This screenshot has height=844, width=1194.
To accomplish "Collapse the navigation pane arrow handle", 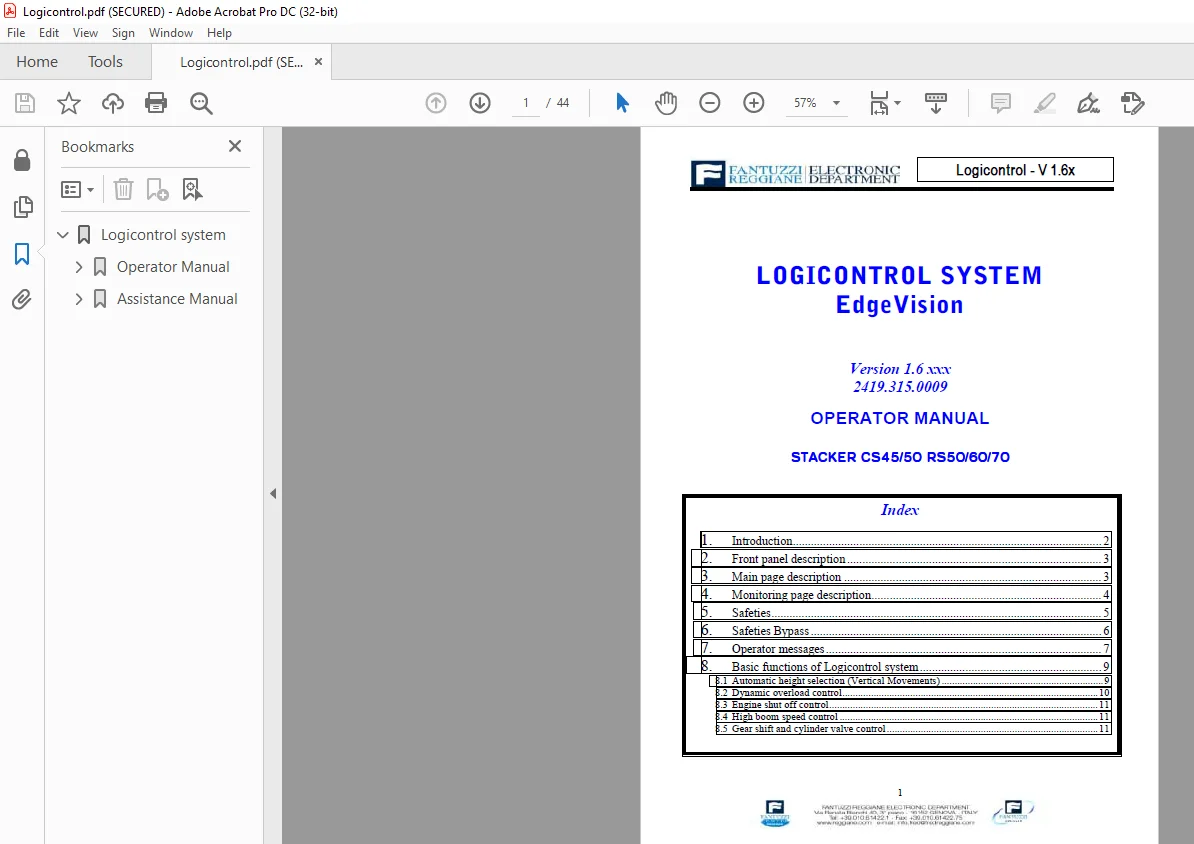I will click(273, 494).
